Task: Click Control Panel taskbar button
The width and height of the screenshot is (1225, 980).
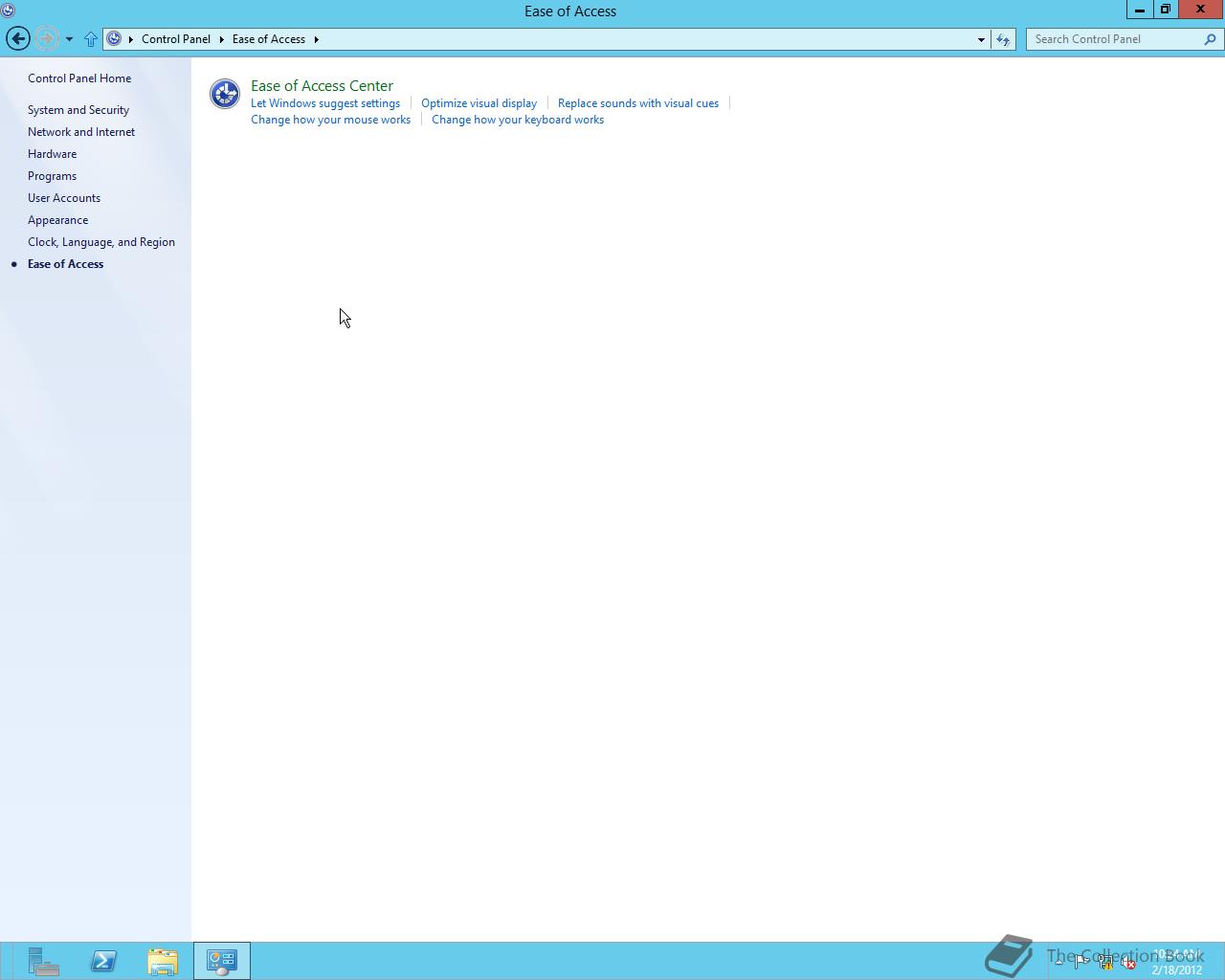Action: coord(222,961)
